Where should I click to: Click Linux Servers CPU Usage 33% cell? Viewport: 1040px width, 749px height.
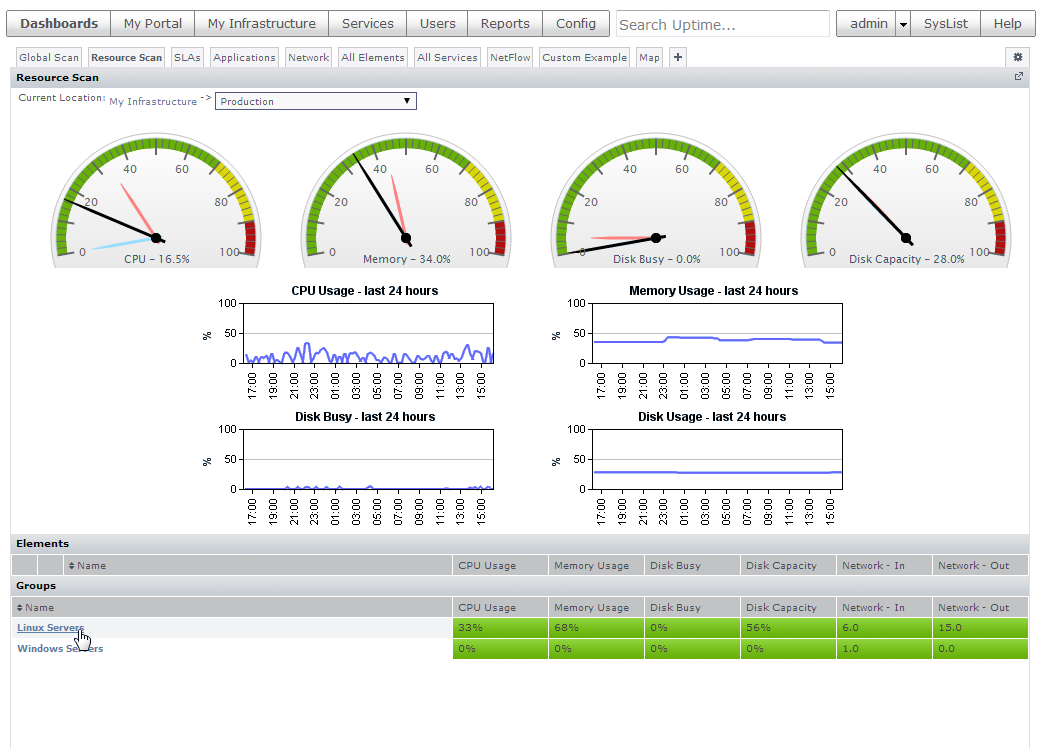[500, 628]
